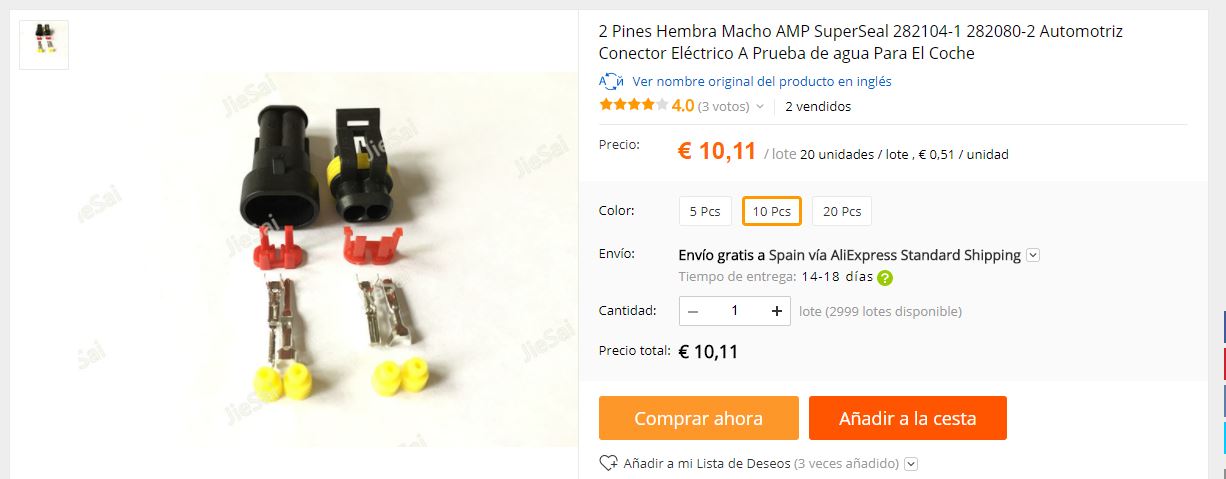This screenshot has height=479, width=1226.
Task: Open the (3 votos) reviews link
Action: coord(723,106)
